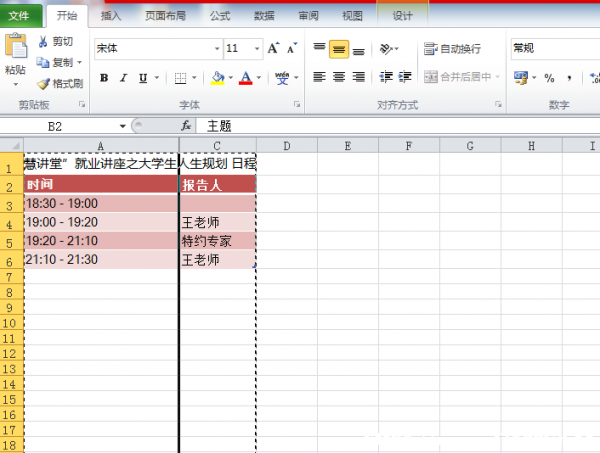Viewport: 600px width, 453px height.
Task: Select top vertical align icon
Action: 320,49
